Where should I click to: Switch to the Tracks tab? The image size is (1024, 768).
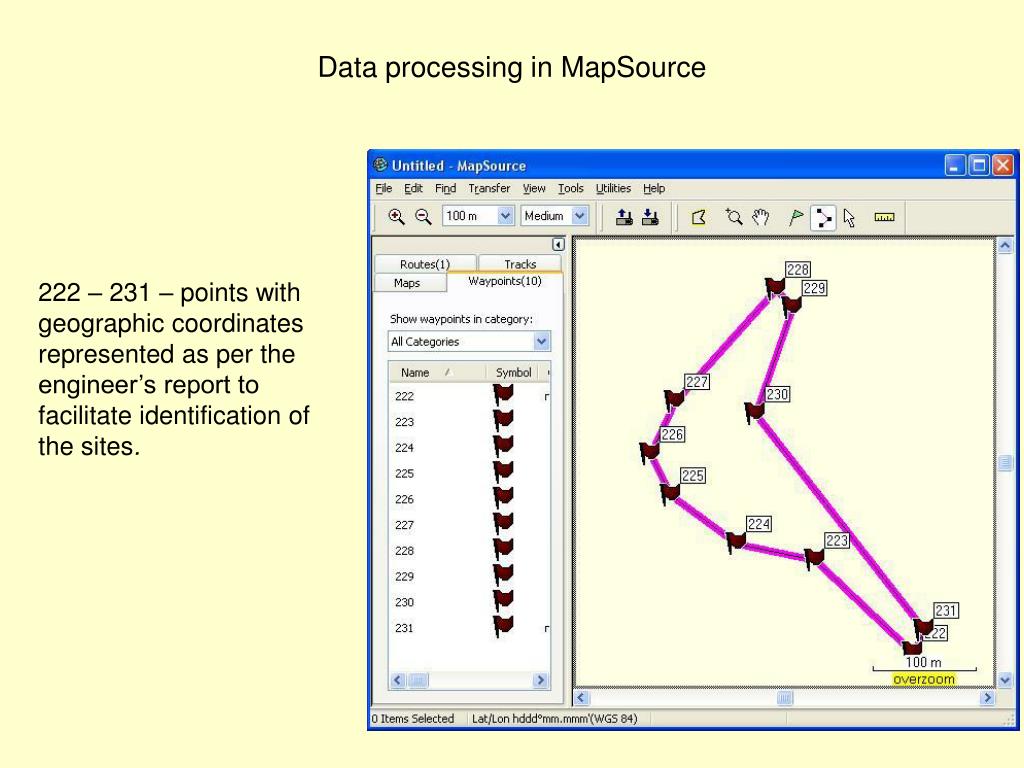(520, 264)
